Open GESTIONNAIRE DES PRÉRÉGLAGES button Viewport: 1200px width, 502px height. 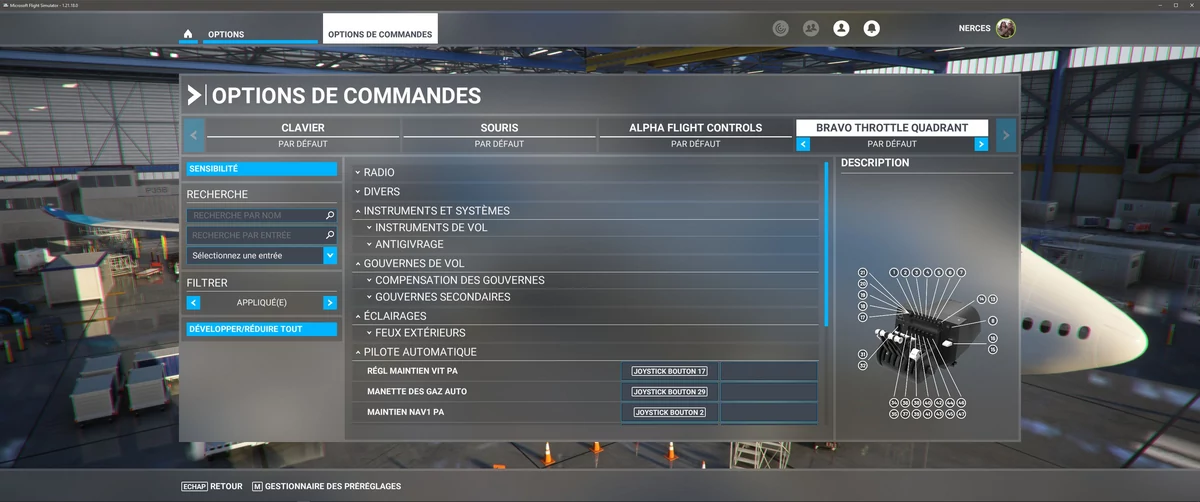coord(326,486)
